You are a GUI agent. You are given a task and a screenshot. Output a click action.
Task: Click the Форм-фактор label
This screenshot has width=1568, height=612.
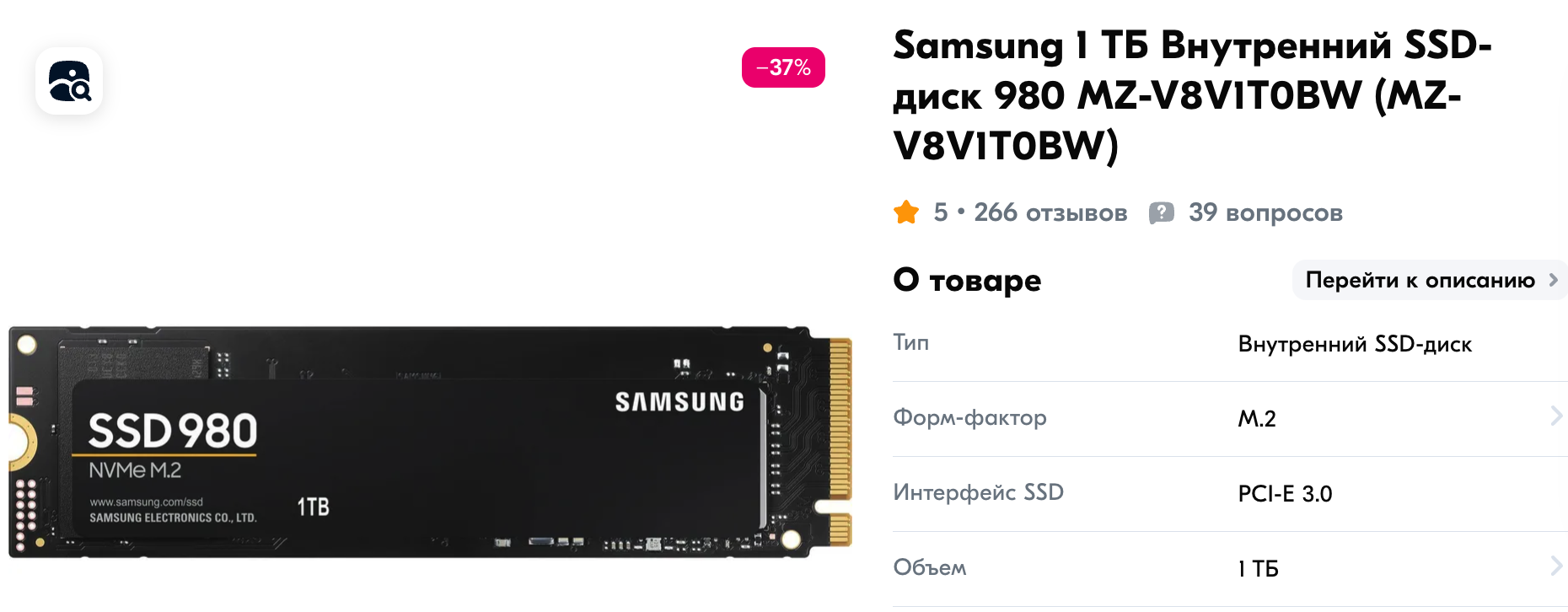pyautogui.click(x=969, y=417)
